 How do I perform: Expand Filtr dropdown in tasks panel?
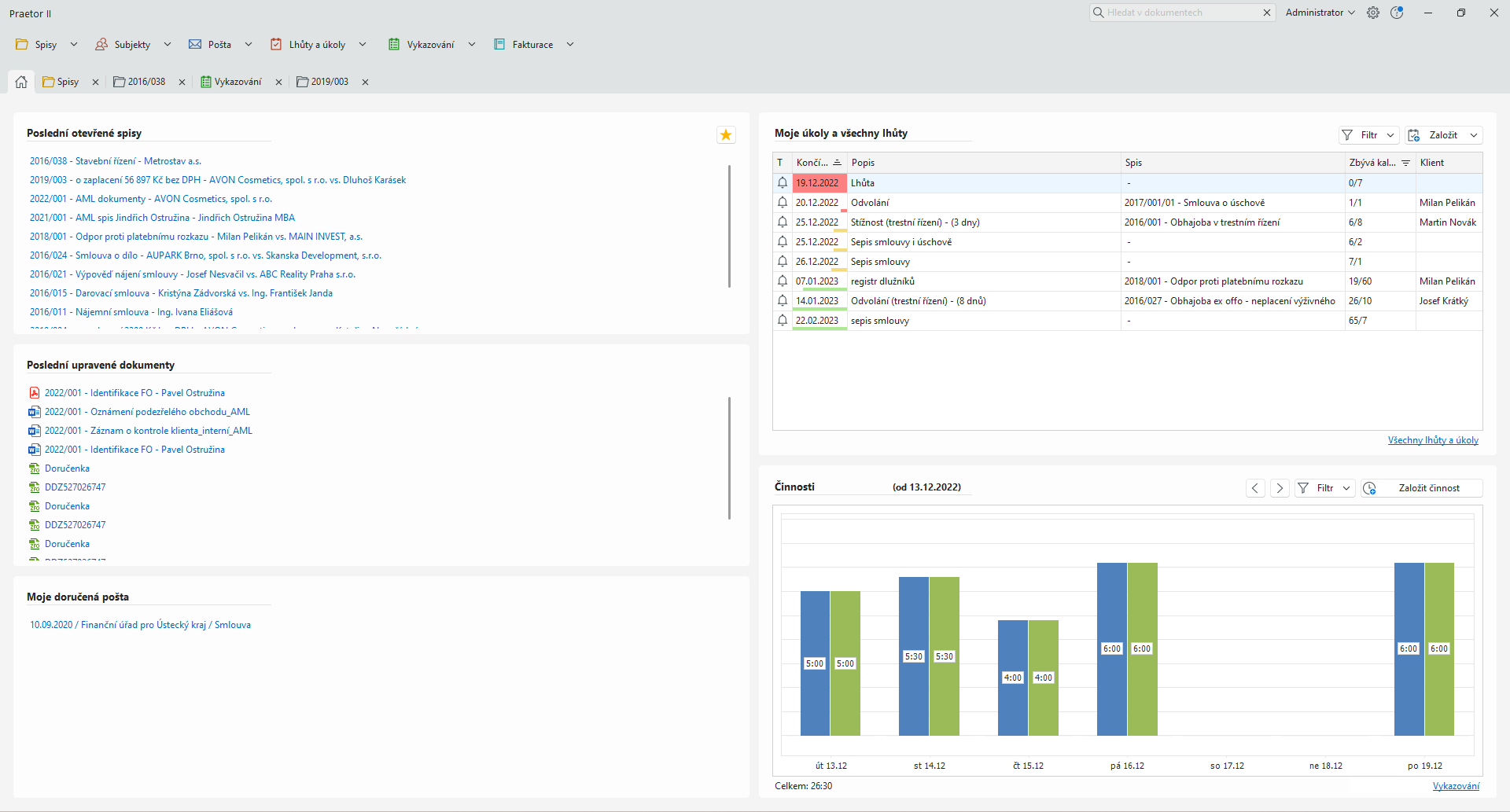[x=1390, y=135]
